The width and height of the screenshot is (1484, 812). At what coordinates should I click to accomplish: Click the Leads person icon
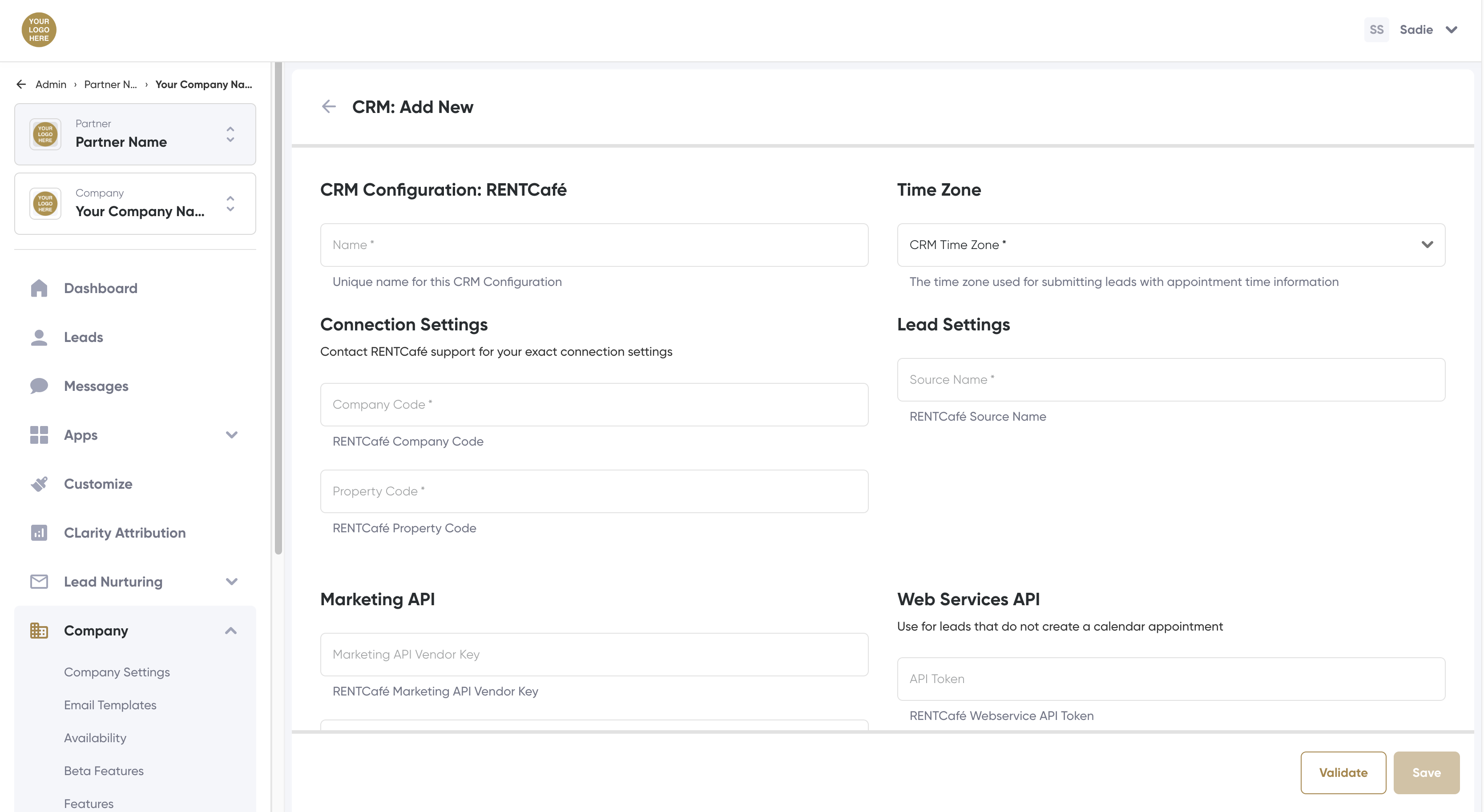pos(39,338)
